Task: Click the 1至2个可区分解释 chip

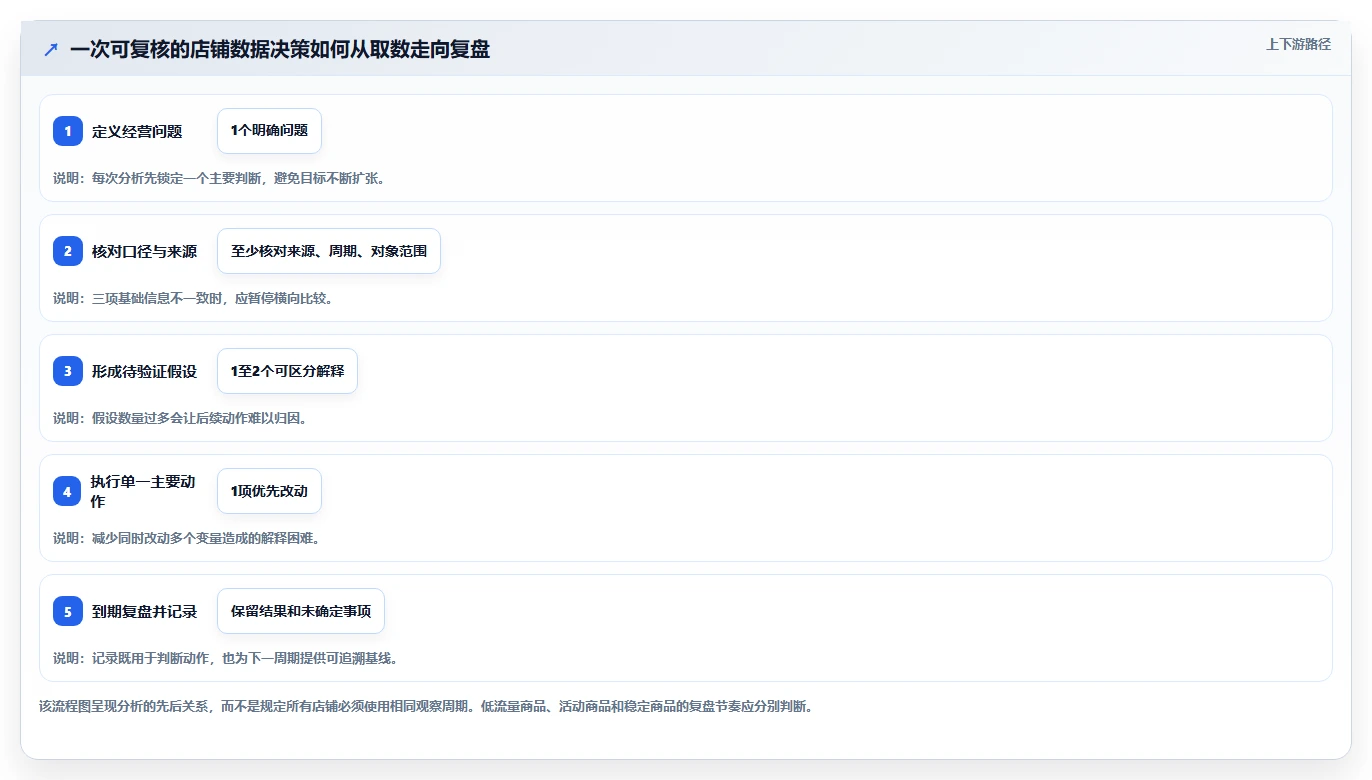Action: [x=287, y=371]
